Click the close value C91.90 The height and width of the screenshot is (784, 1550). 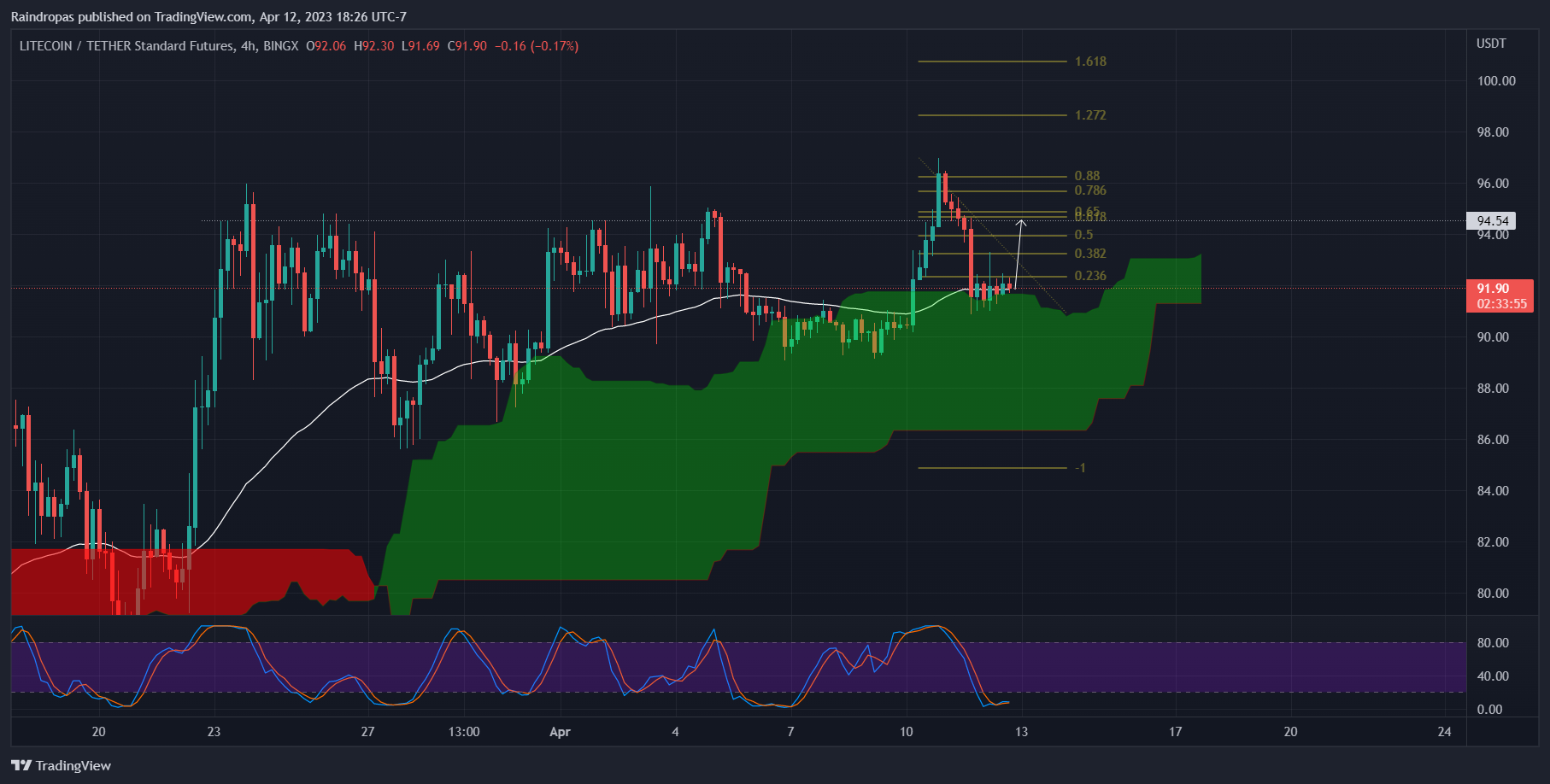tap(467, 46)
